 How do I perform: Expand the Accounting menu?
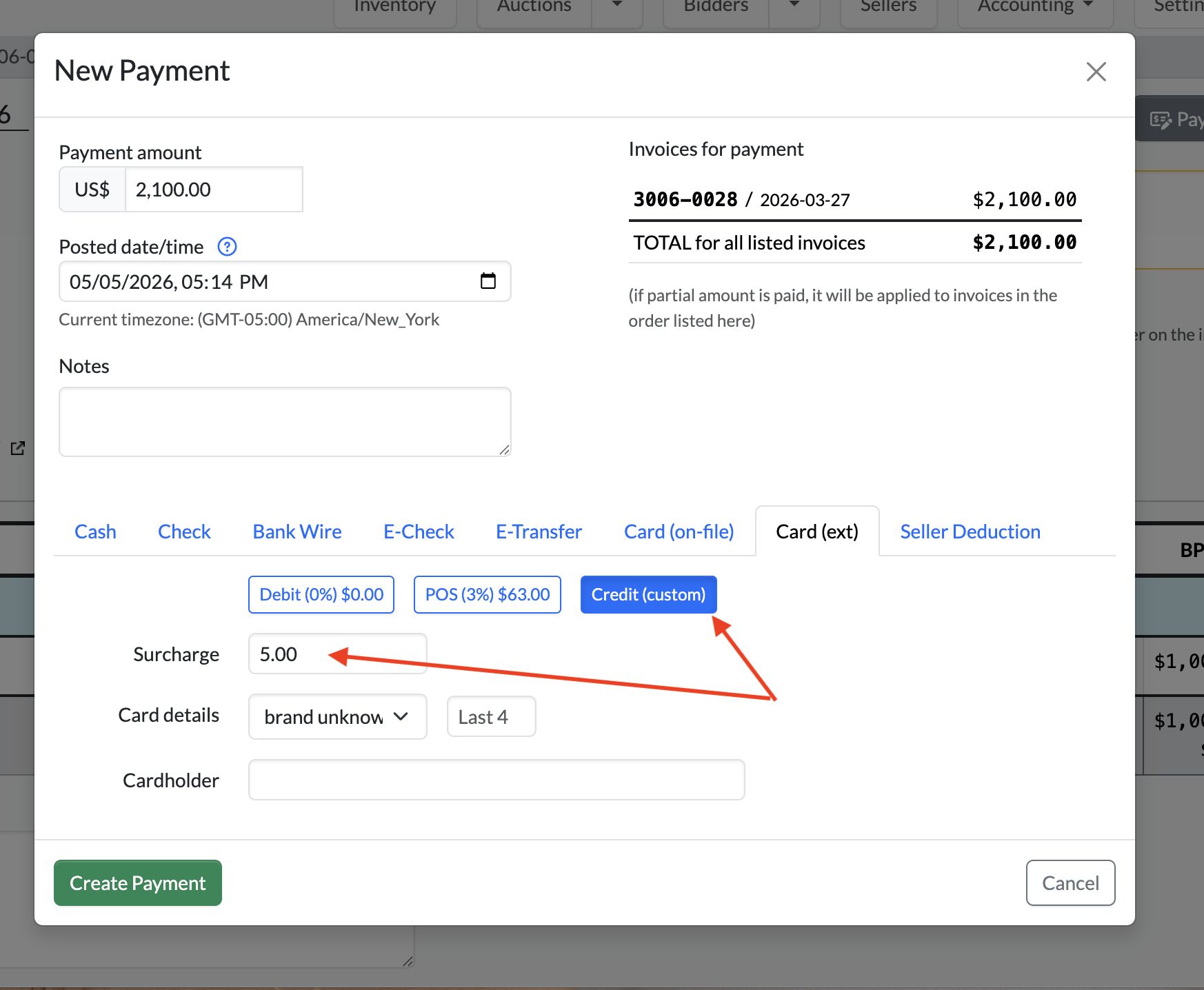coord(1035,8)
